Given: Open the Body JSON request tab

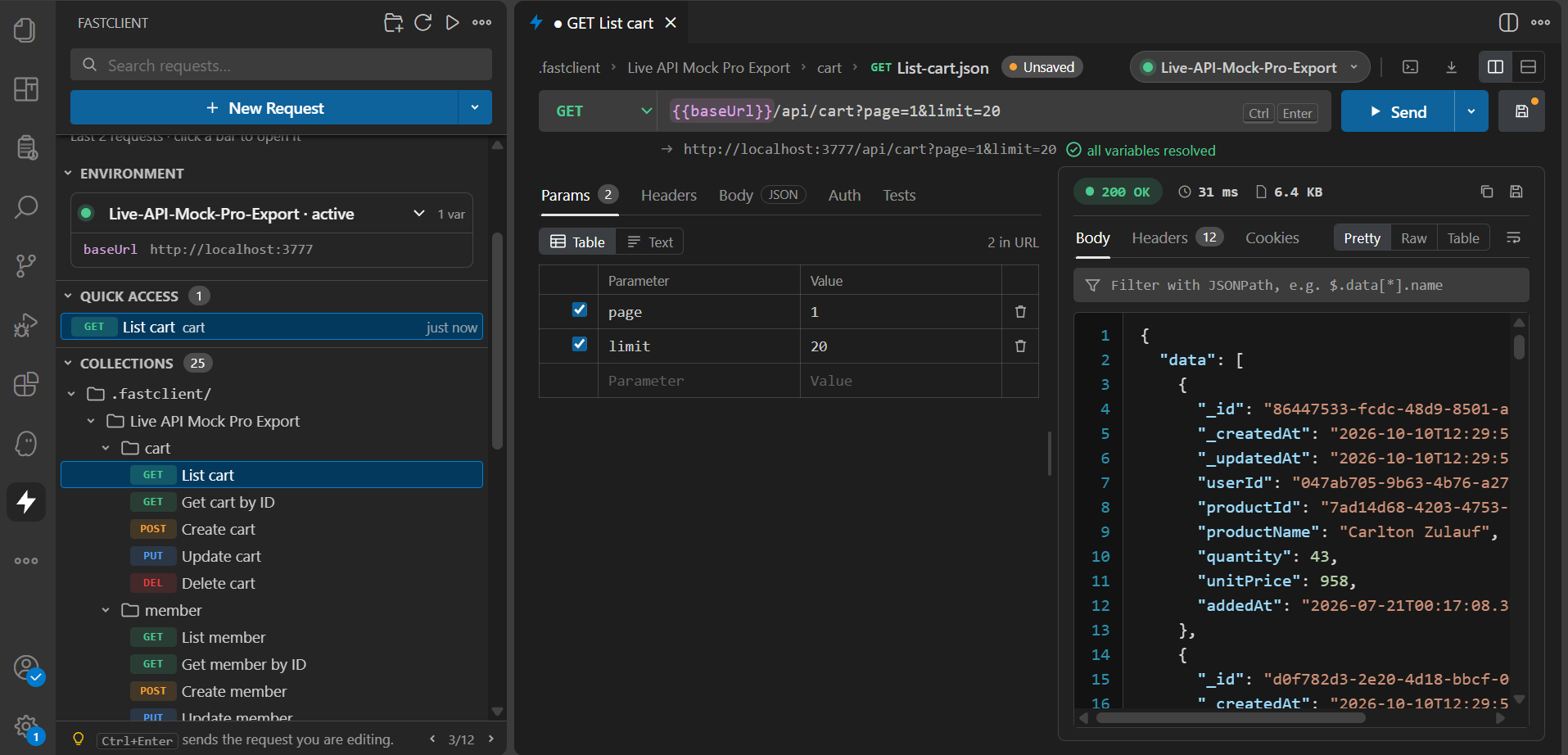Looking at the screenshot, I should [762, 195].
